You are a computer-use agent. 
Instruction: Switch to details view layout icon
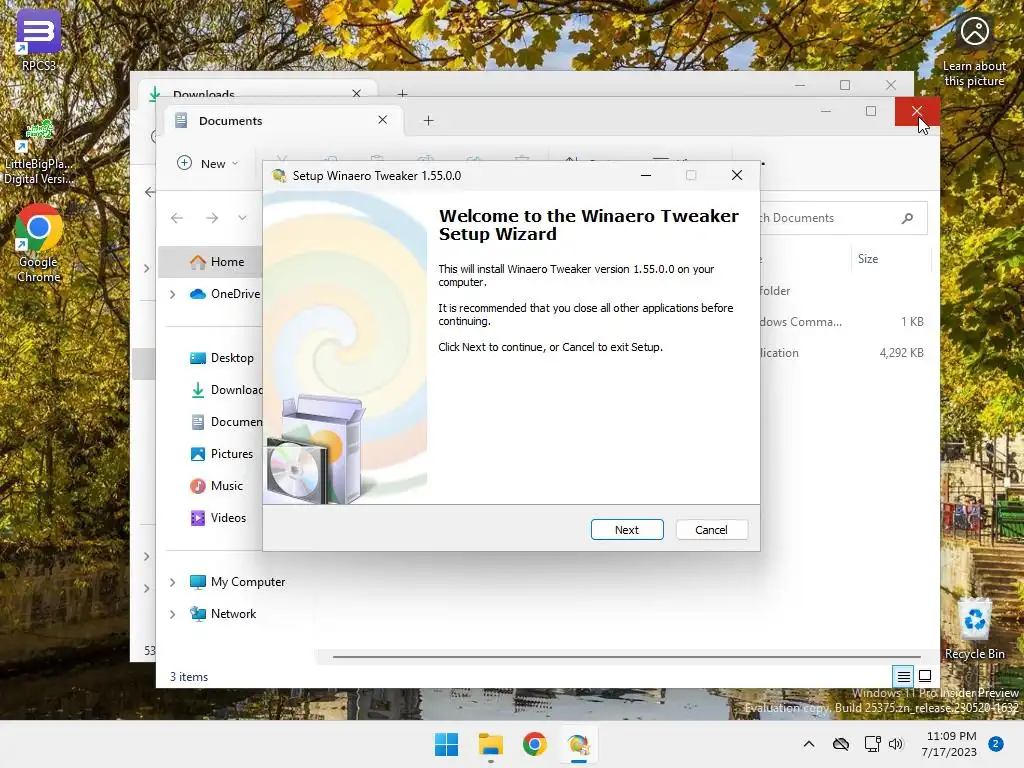click(x=903, y=676)
